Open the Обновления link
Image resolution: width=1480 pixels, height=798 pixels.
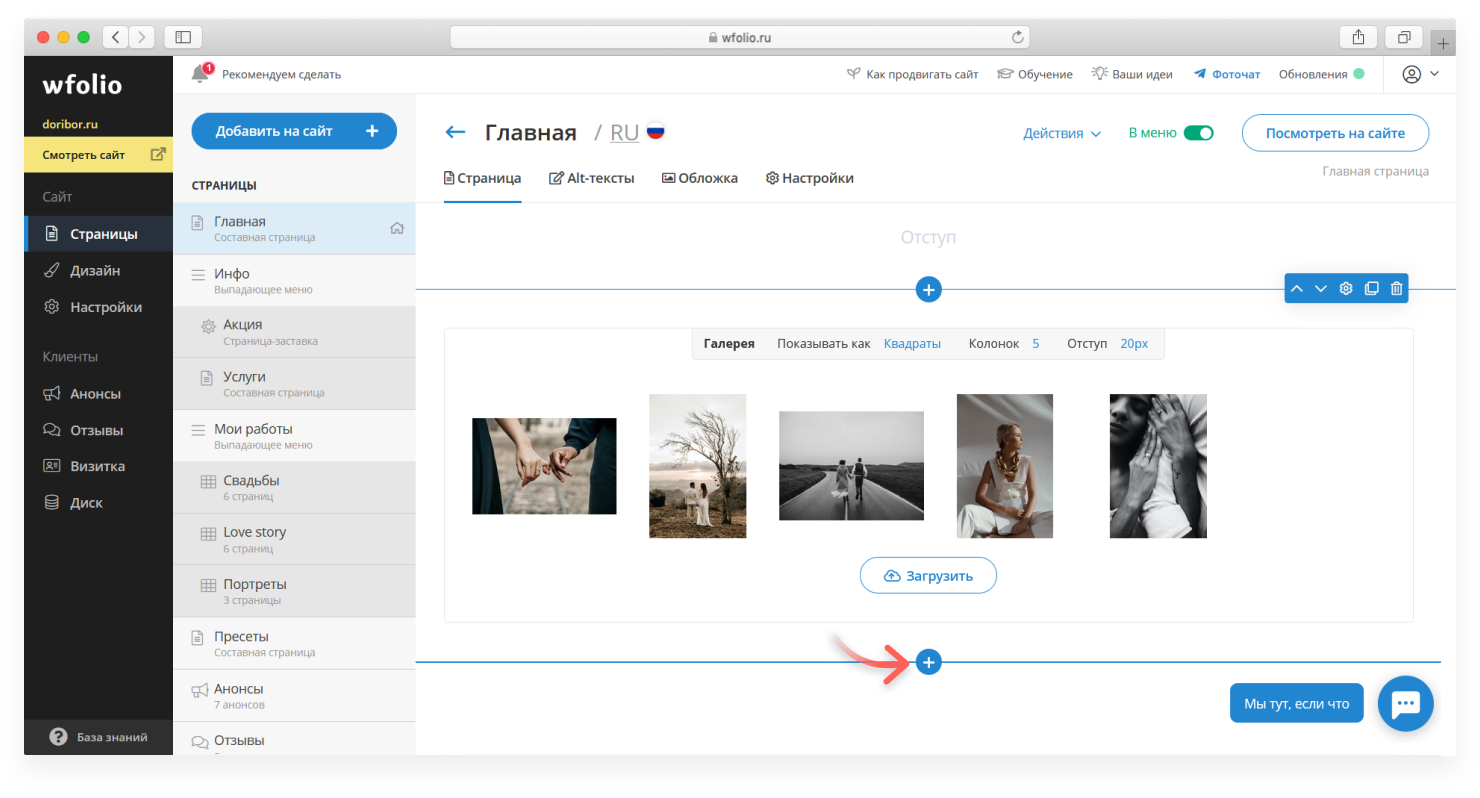(x=1321, y=74)
